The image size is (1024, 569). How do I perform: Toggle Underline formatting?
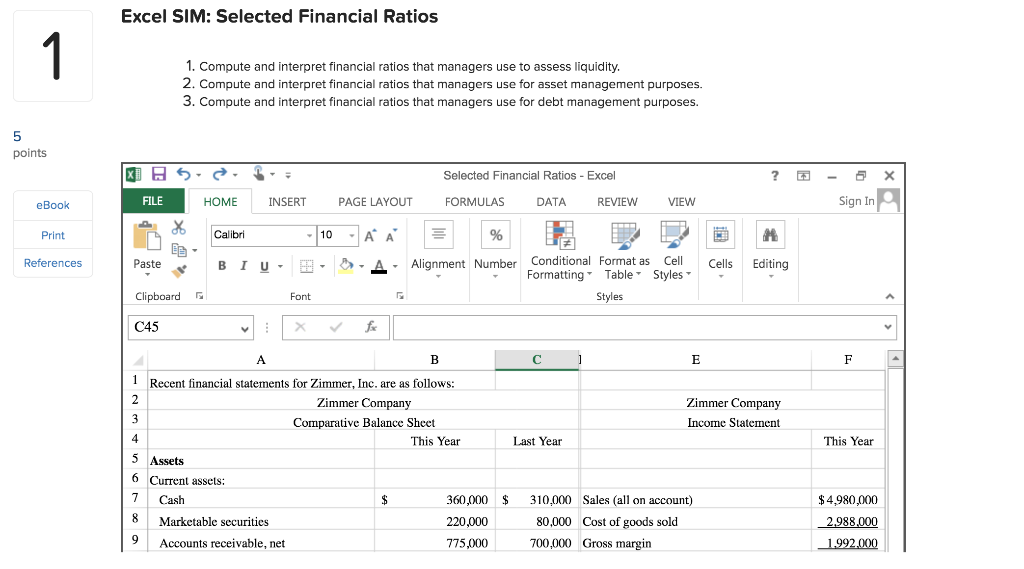tap(264, 266)
